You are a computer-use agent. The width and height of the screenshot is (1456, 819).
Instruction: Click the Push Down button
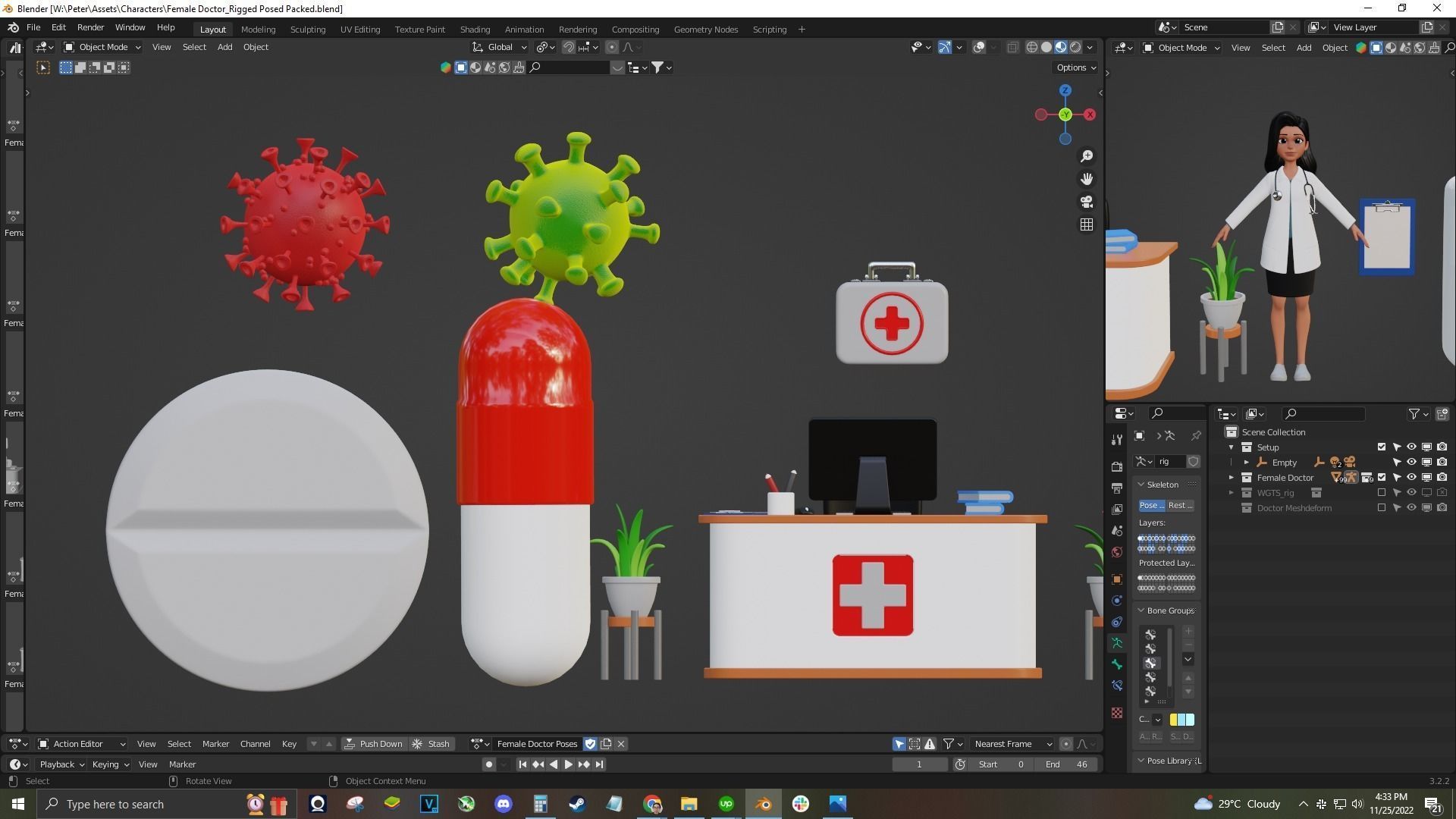(373, 744)
